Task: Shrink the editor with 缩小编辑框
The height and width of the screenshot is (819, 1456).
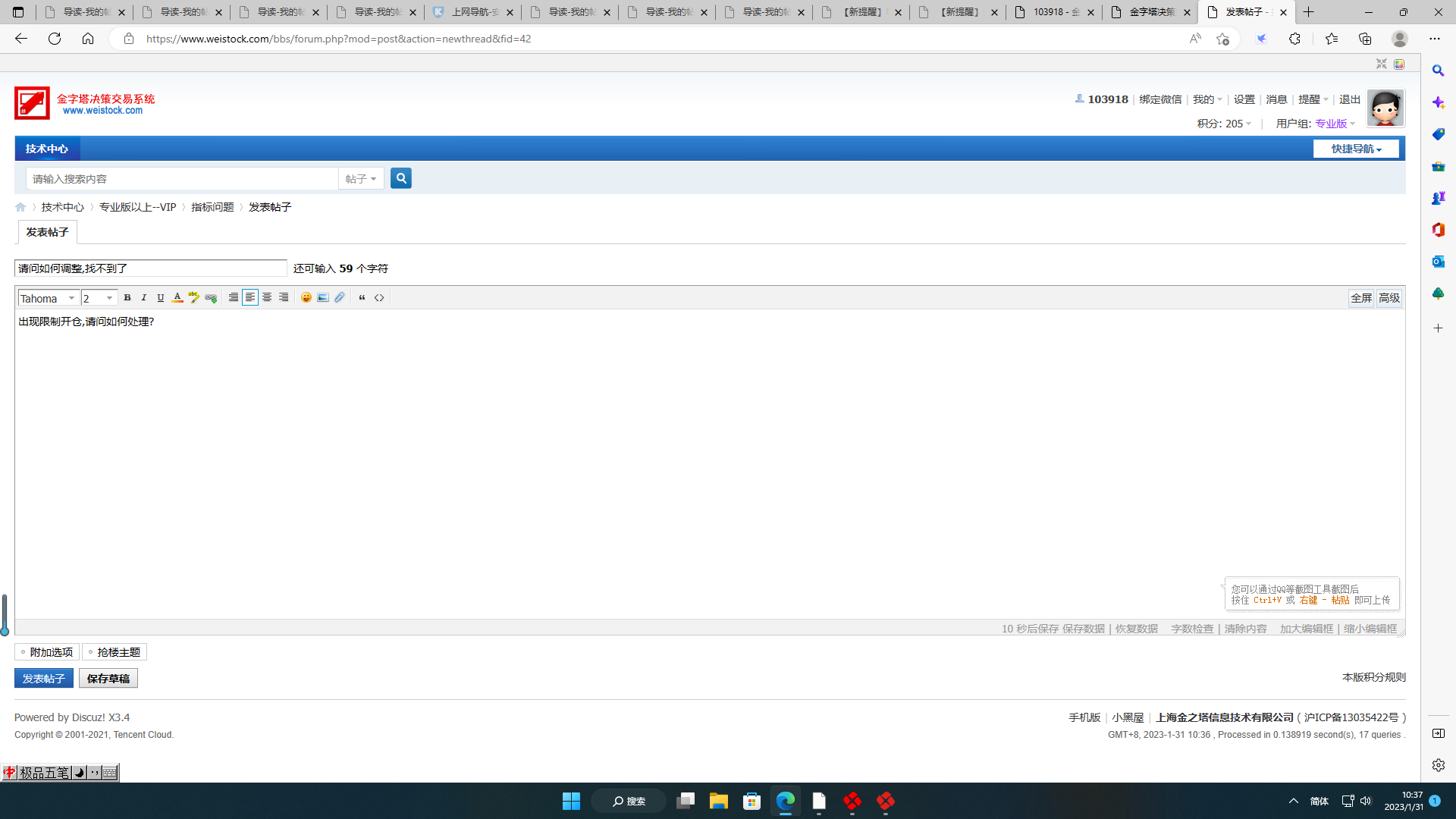Action: [x=1370, y=629]
